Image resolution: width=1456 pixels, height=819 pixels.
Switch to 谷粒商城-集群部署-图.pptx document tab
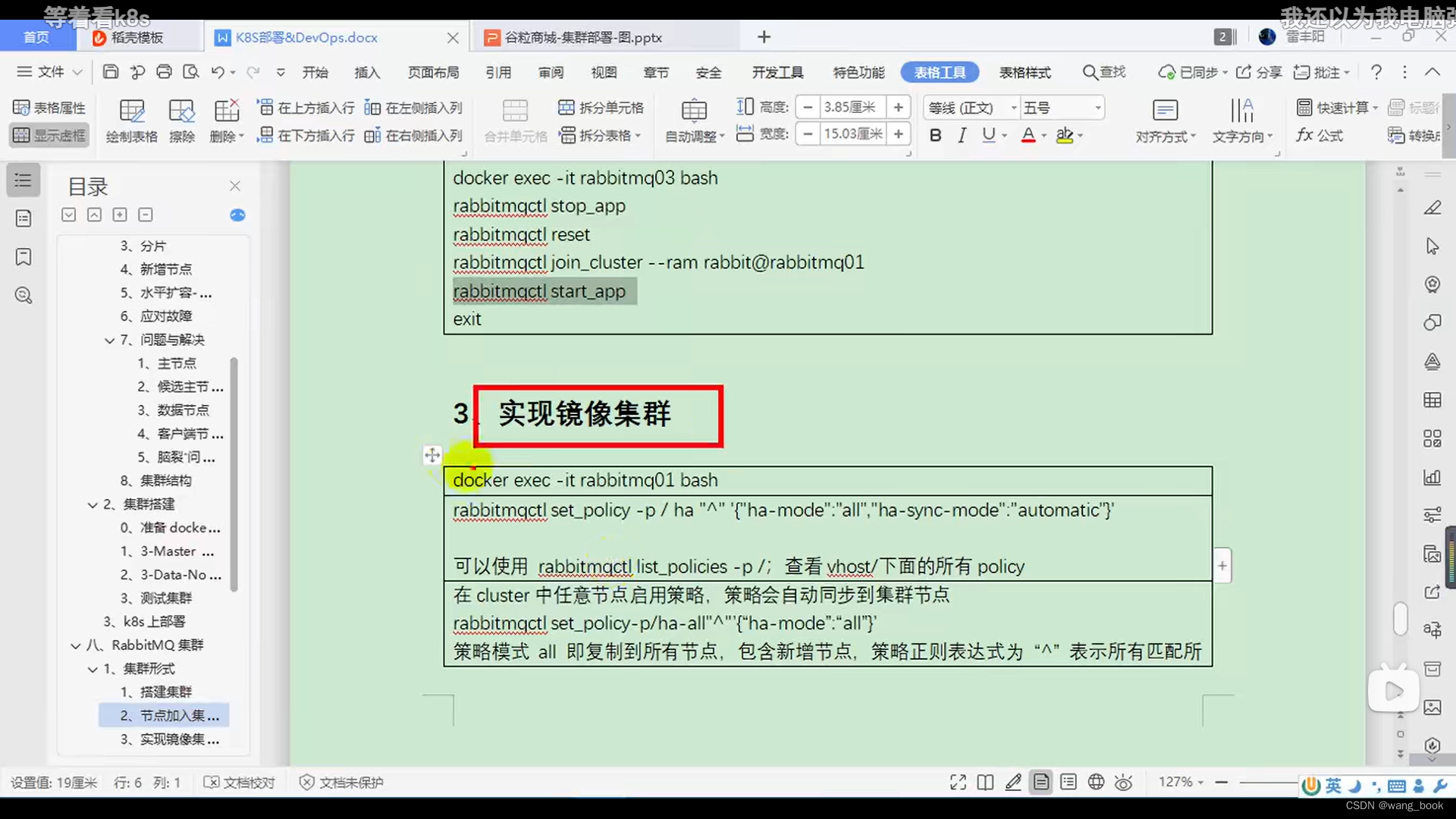583,37
